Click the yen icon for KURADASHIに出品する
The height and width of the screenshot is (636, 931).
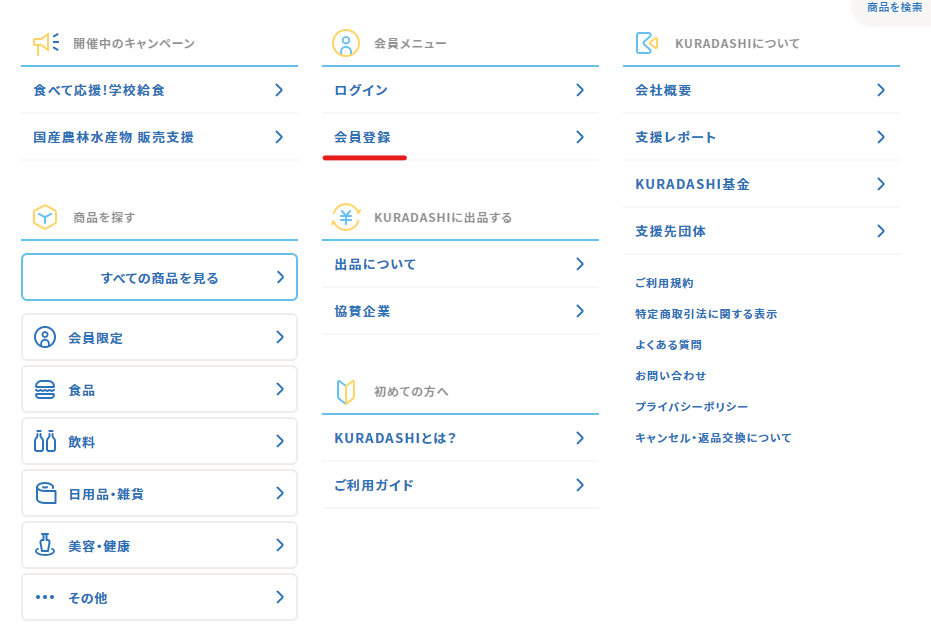pyautogui.click(x=346, y=217)
